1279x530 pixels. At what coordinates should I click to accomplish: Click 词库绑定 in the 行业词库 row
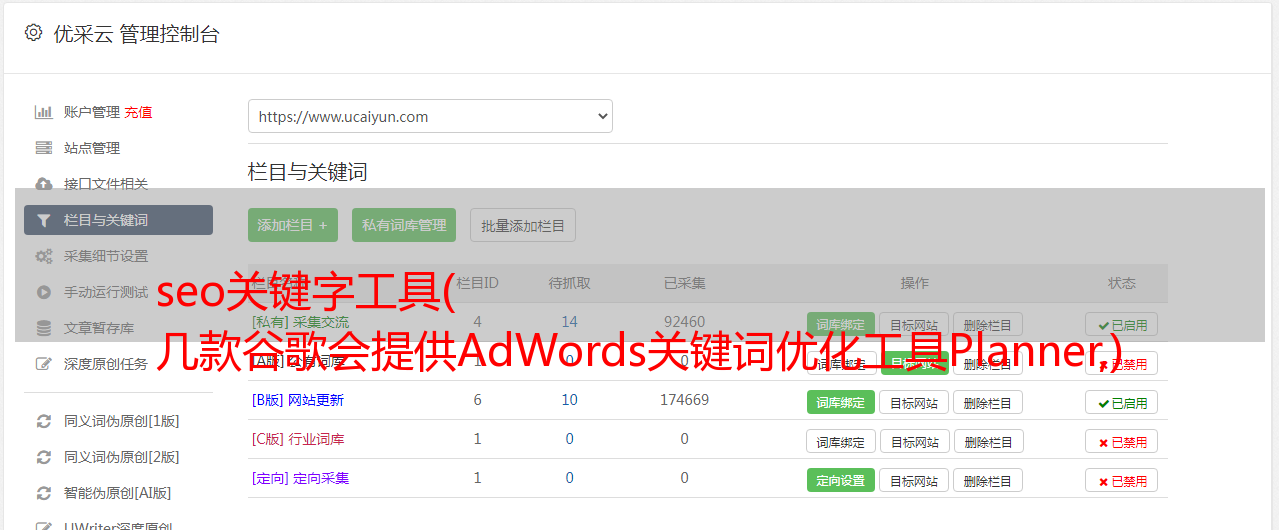841,442
